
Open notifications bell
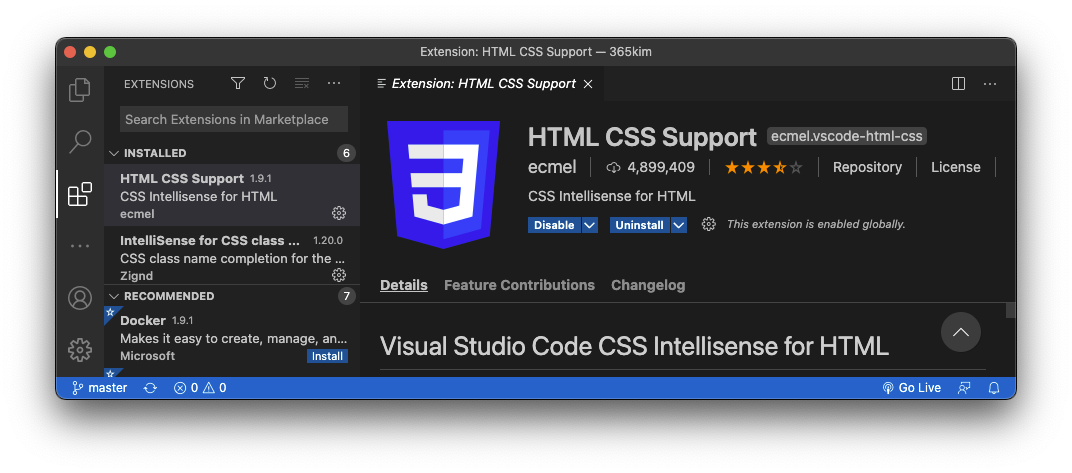coord(994,388)
